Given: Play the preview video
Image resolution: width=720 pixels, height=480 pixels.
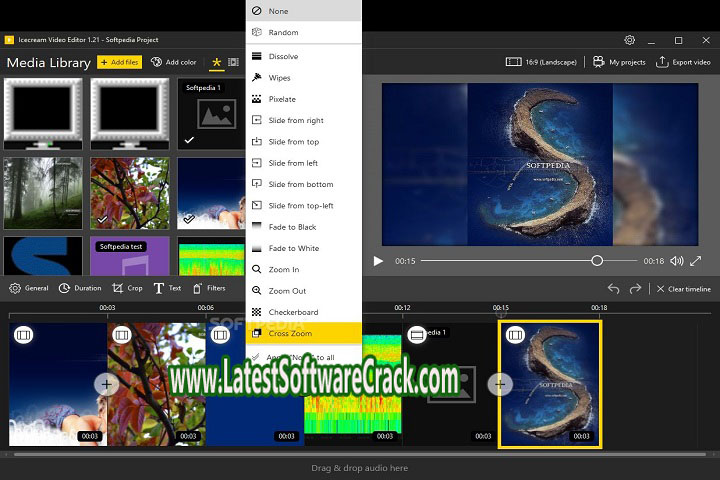Looking at the screenshot, I should point(378,261).
